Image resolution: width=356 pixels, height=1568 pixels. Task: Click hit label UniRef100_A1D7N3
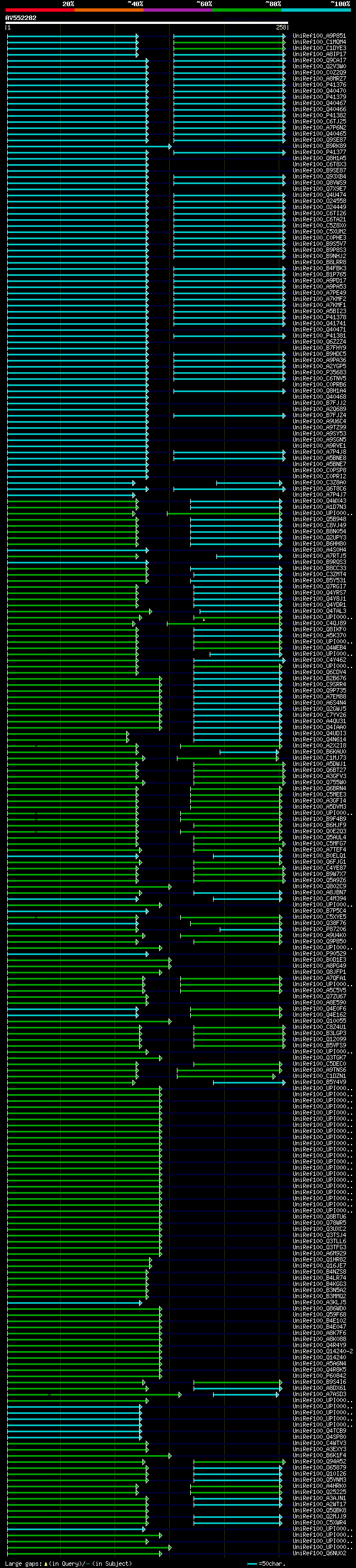tap(319, 507)
